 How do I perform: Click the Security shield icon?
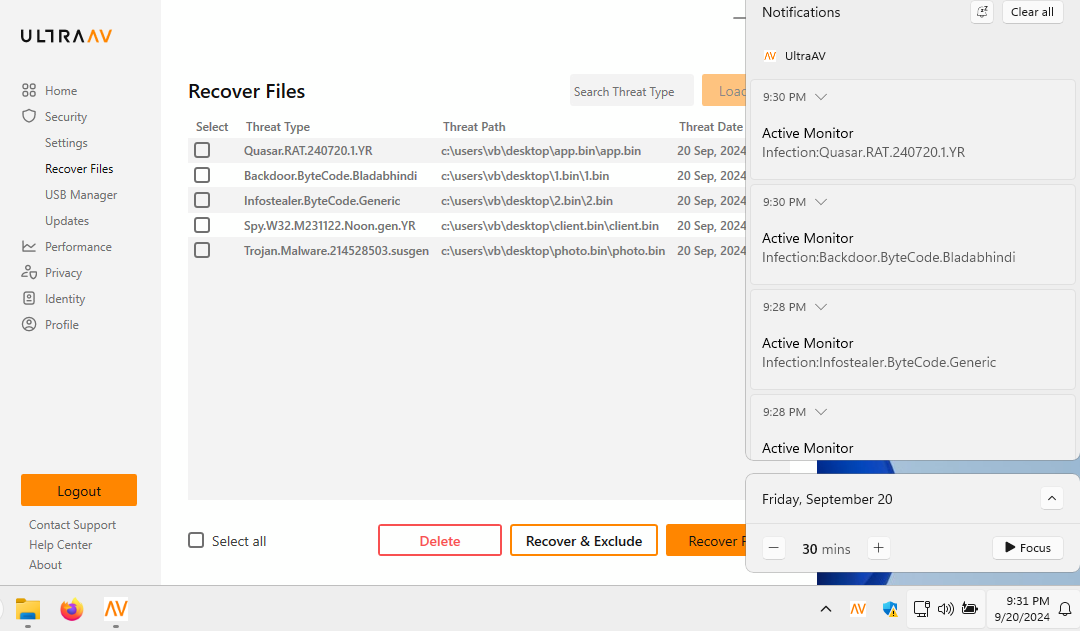[29, 116]
